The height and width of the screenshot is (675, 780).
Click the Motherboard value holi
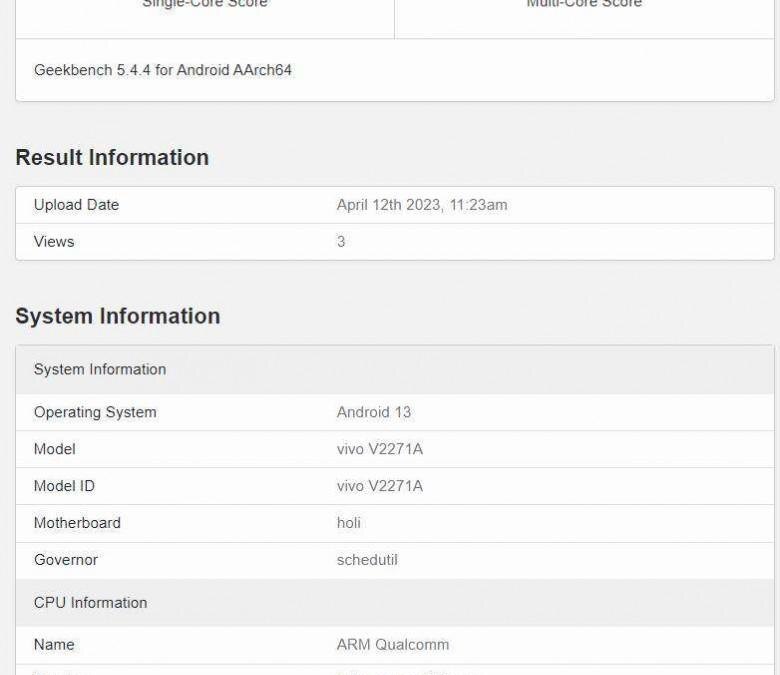click(349, 524)
